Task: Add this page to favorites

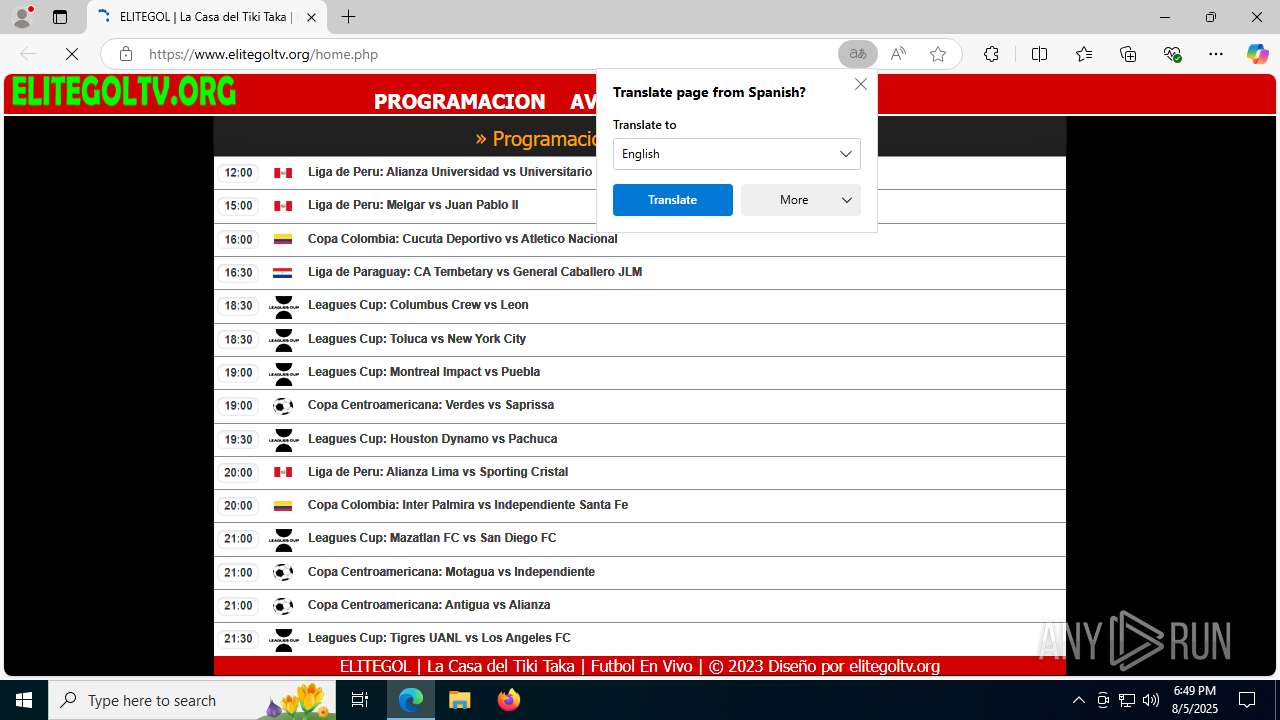Action: pos(938,54)
